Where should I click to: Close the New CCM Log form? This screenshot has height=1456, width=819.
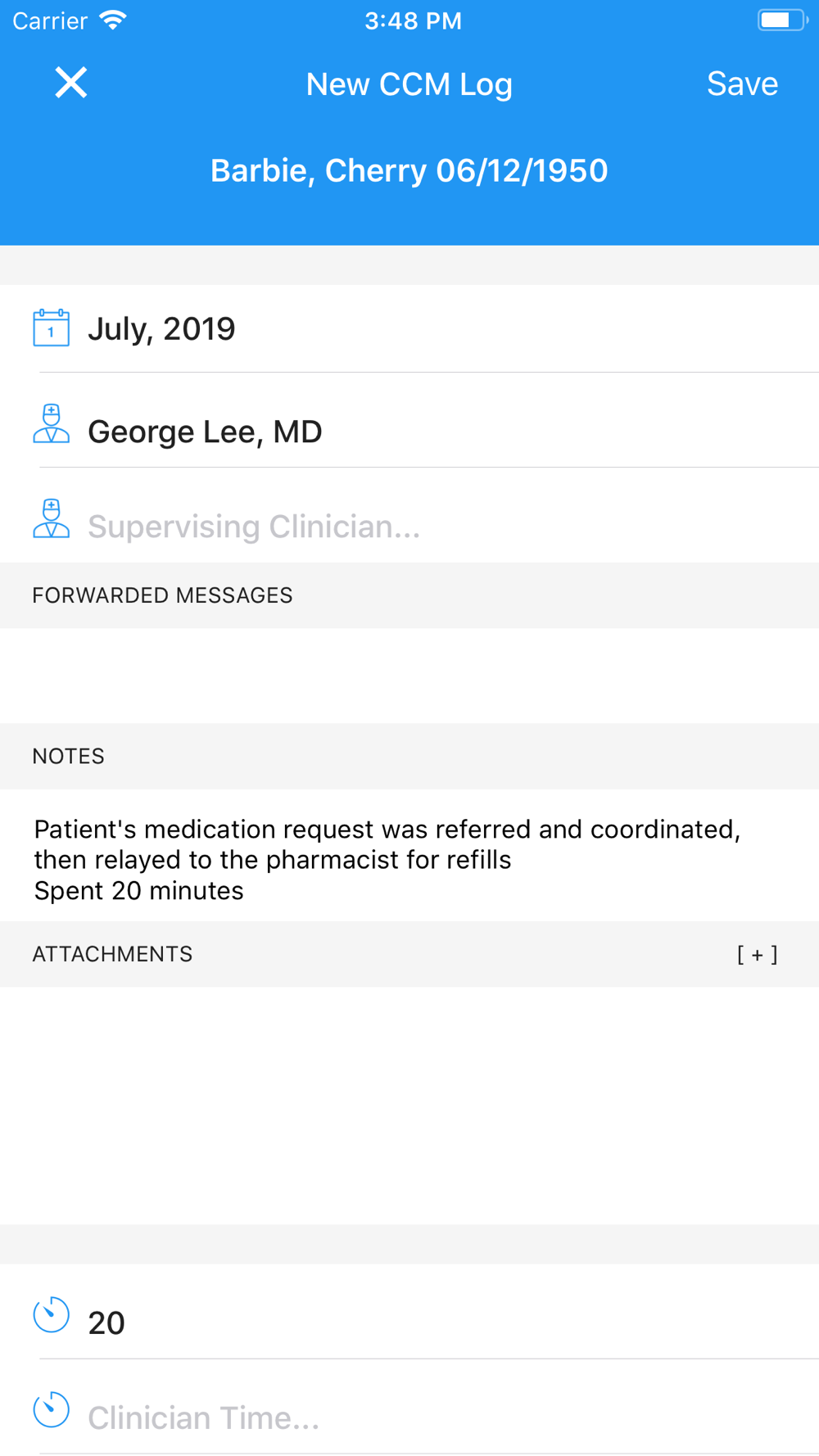(x=71, y=83)
